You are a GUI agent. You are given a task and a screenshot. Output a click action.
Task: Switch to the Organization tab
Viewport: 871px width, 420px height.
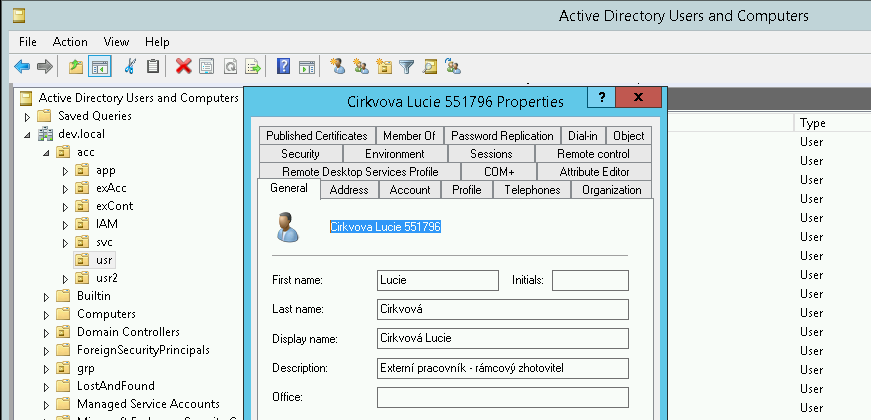pos(612,190)
